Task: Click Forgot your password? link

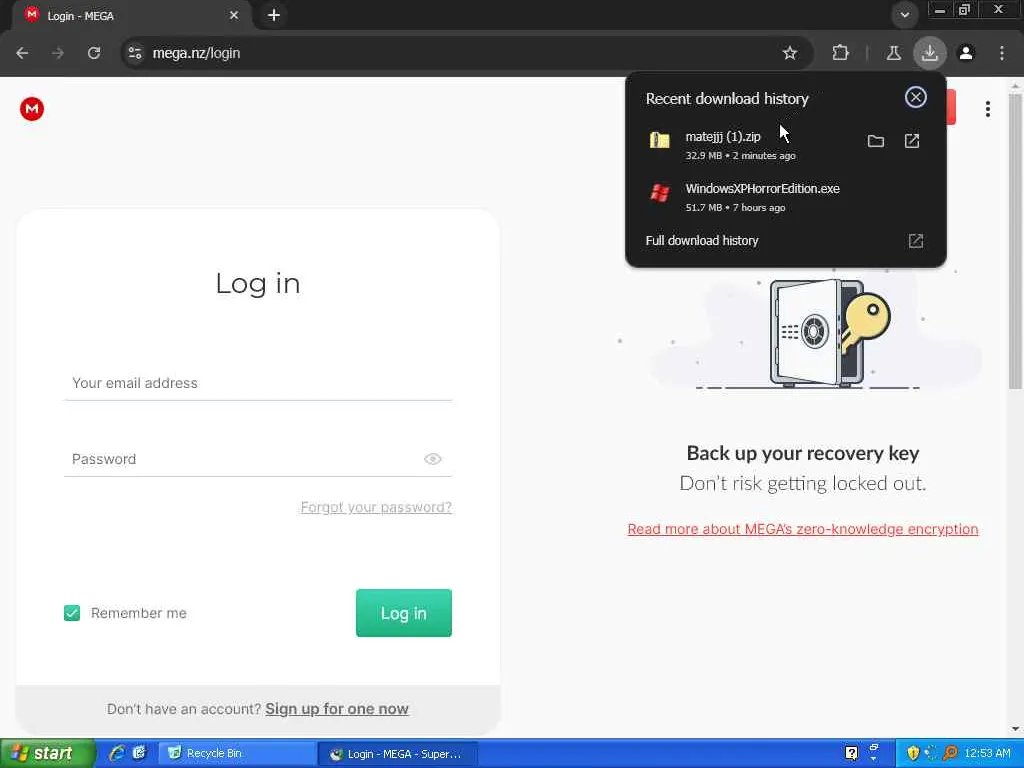Action: tap(376, 507)
